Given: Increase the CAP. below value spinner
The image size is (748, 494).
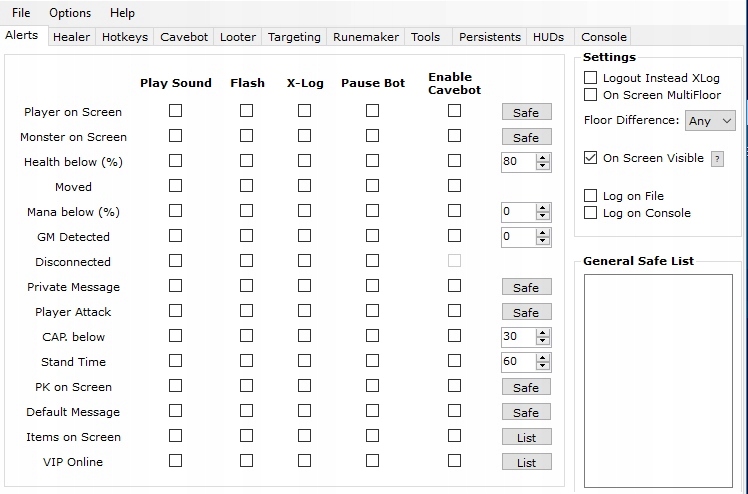Looking at the screenshot, I should [x=543, y=332].
